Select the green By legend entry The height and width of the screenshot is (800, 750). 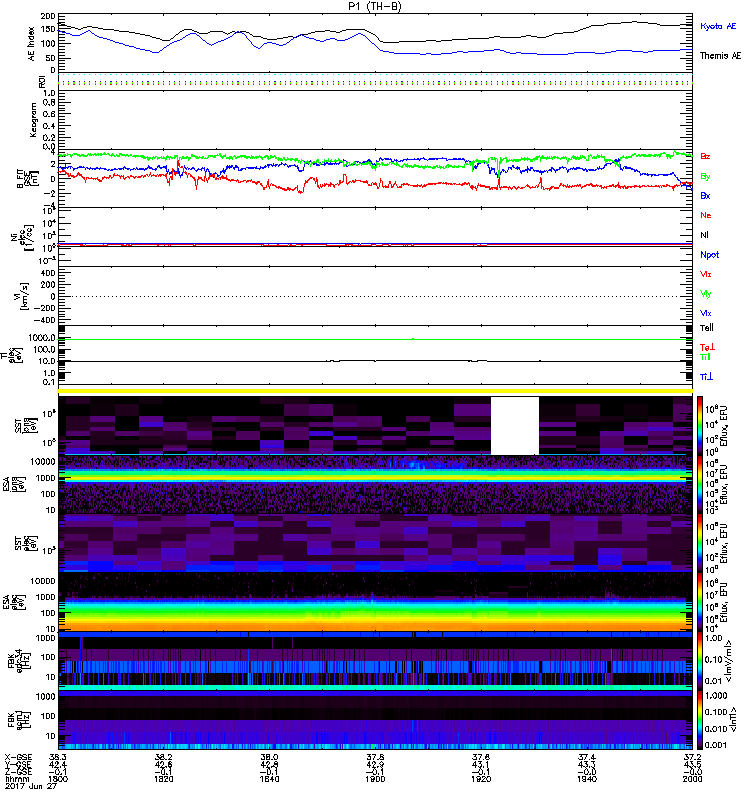705,176
